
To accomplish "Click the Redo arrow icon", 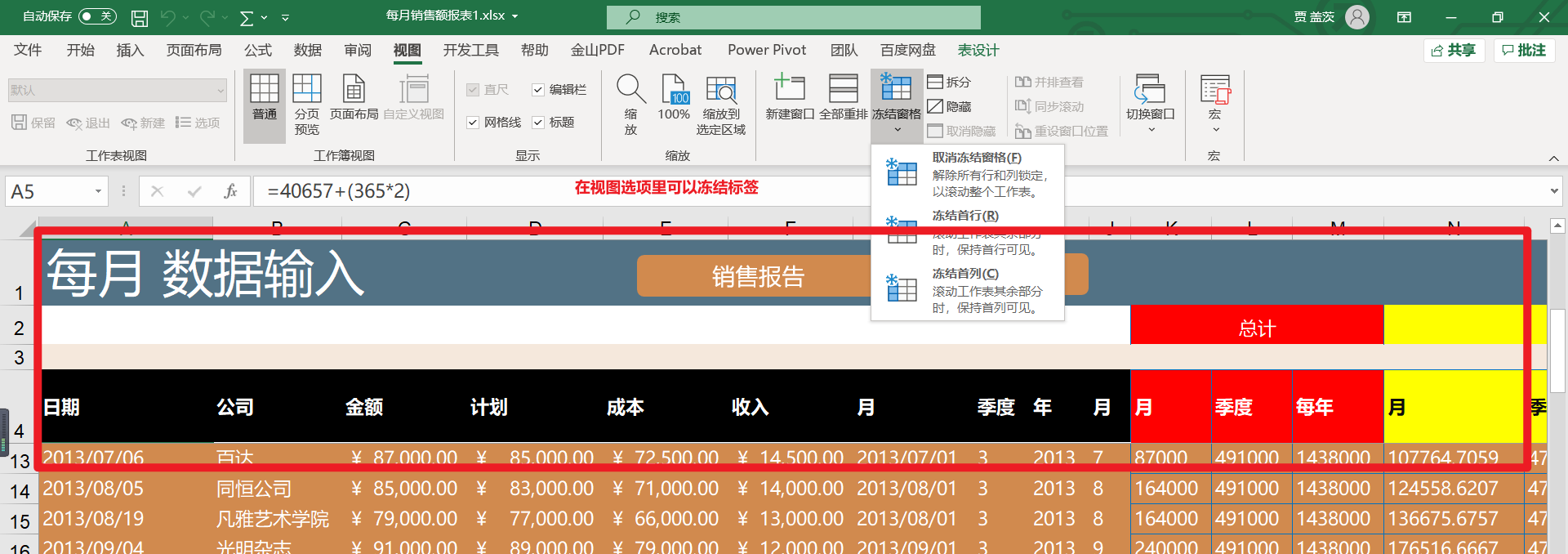I will point(208,17).
